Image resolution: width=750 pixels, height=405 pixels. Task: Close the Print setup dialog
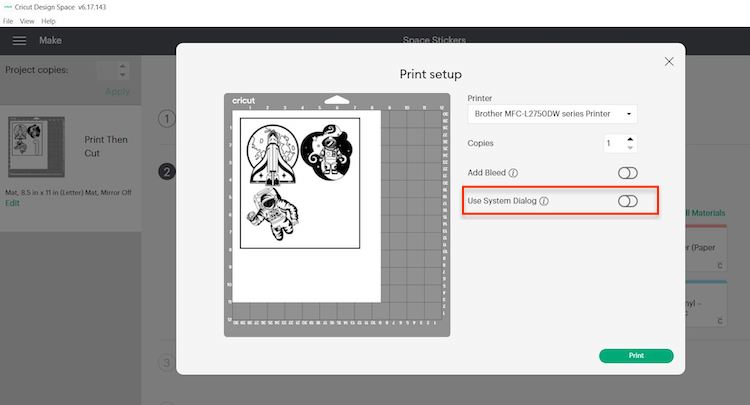tap(669, 62)
